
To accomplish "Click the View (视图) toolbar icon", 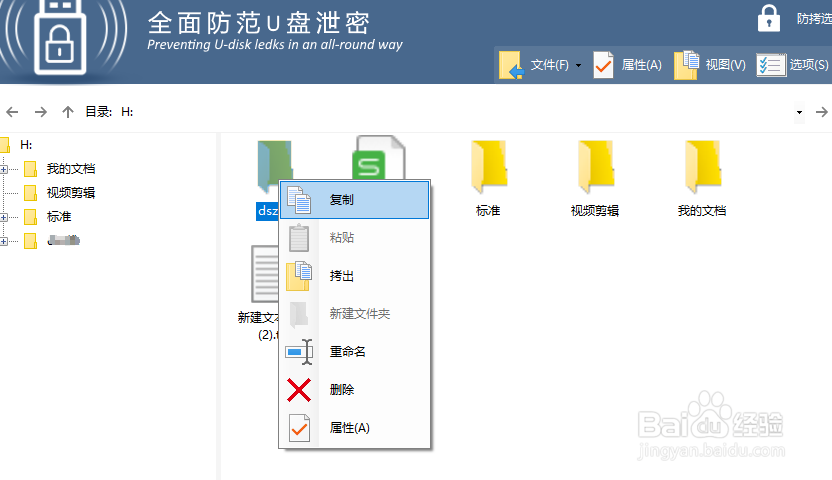I will [x=687, y=65].
